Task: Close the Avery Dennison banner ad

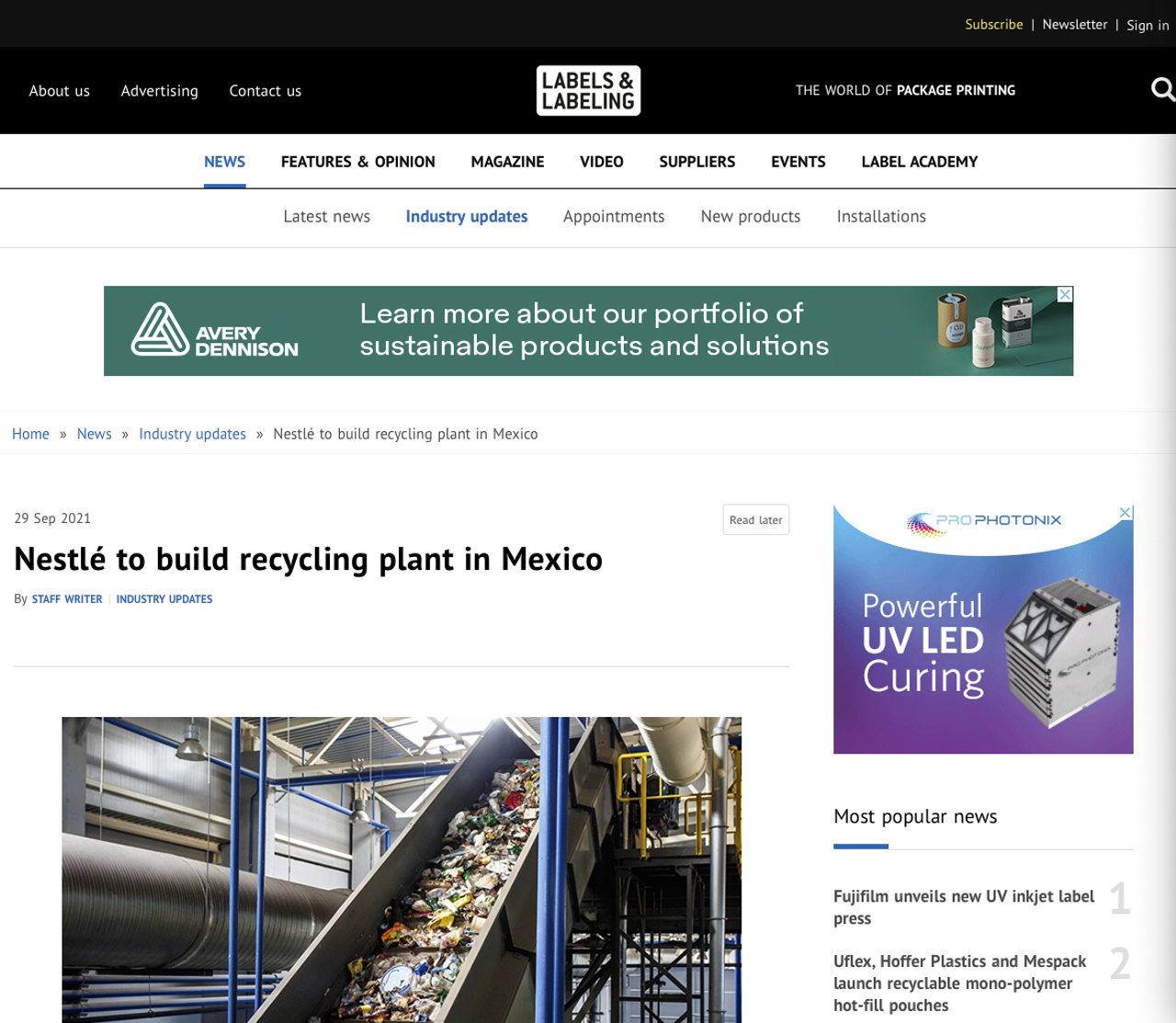Action: (x=1065, y=294)
